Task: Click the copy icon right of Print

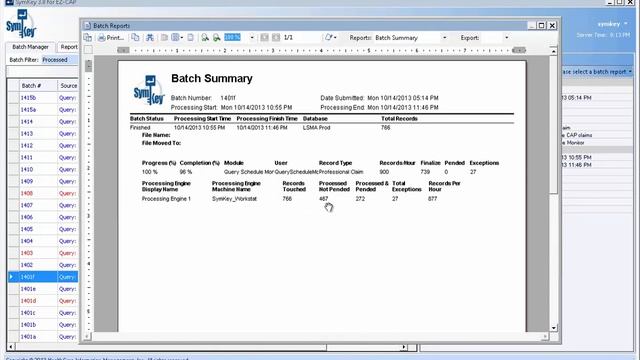Action: point(135,38)
